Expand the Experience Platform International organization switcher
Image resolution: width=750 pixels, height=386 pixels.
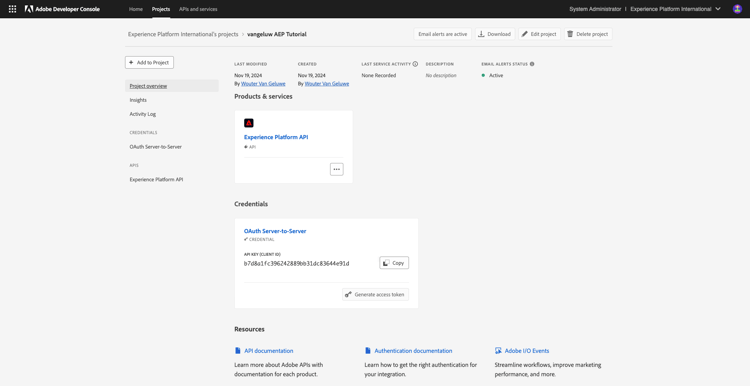click(x=675, y=9)
